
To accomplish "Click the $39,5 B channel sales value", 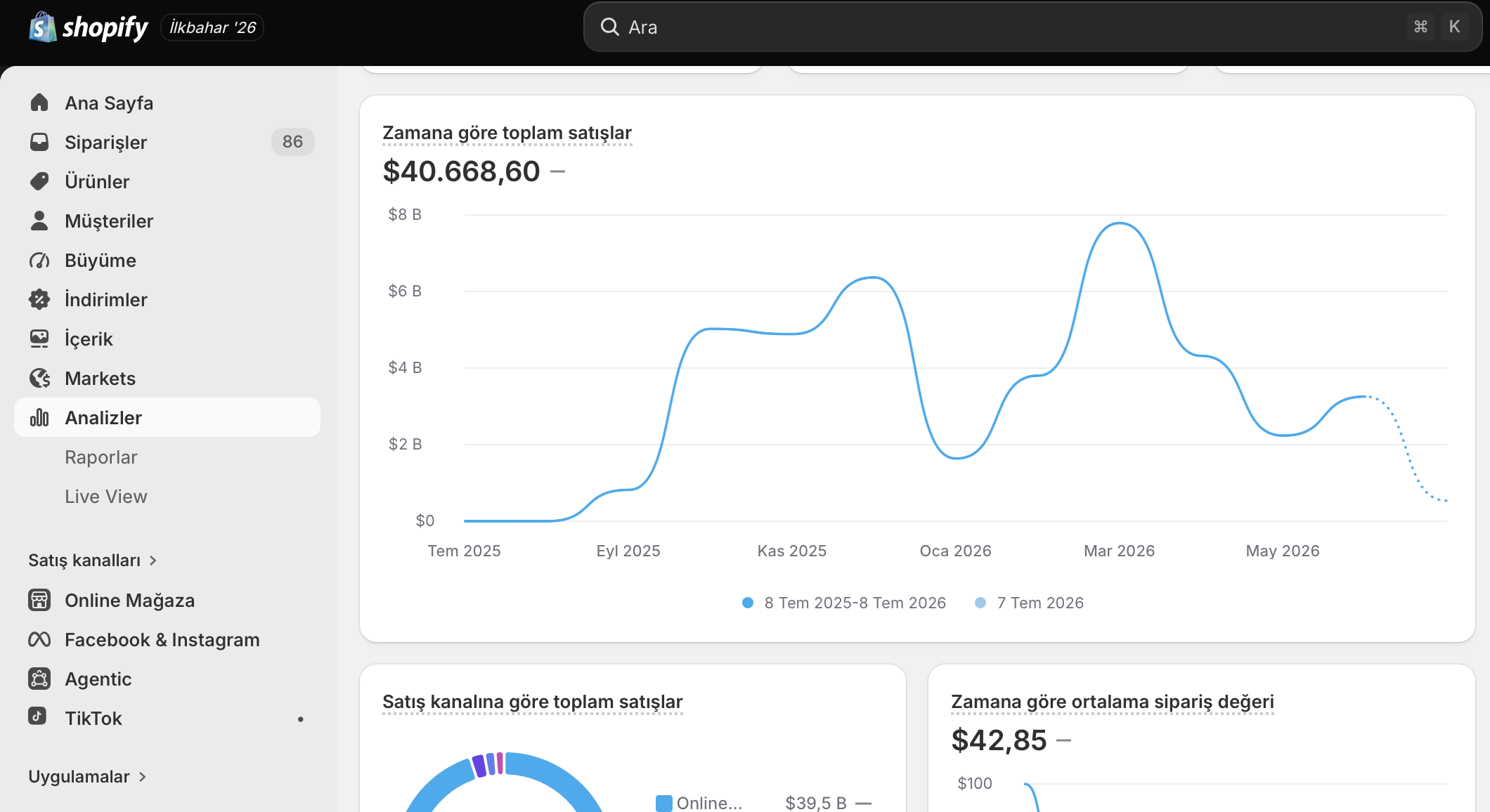I will pos(816,803).
